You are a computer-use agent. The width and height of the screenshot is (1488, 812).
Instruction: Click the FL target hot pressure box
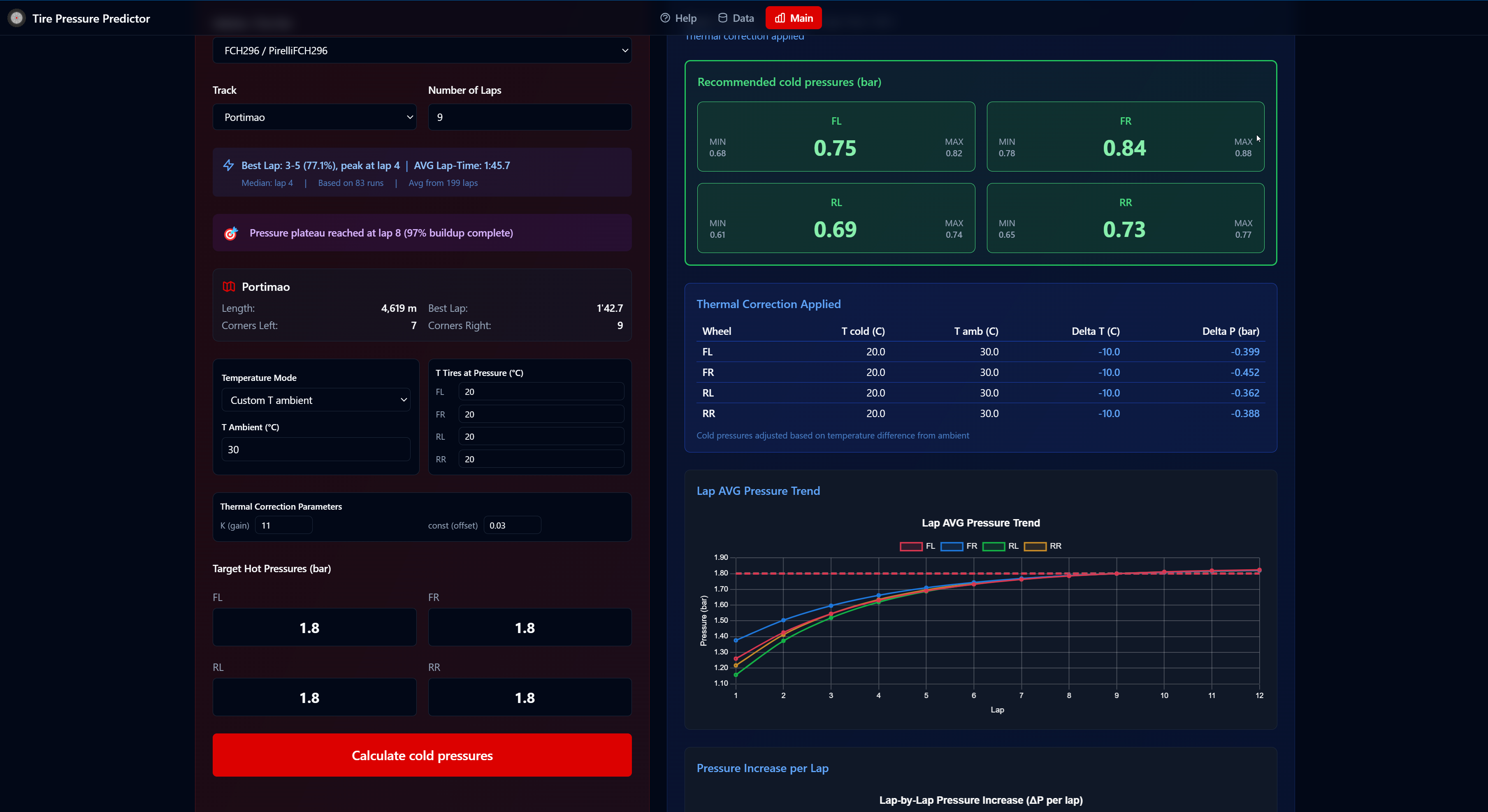[x=314, y=627]
